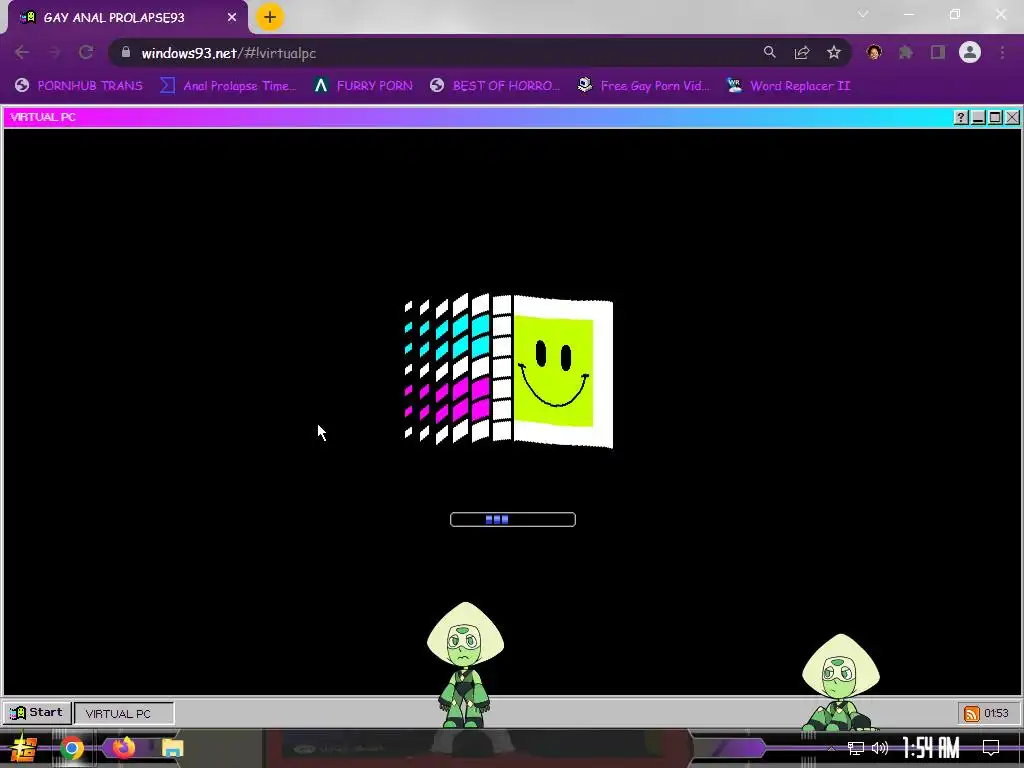Click the boot loading progress bar

(x=513, y=519)
